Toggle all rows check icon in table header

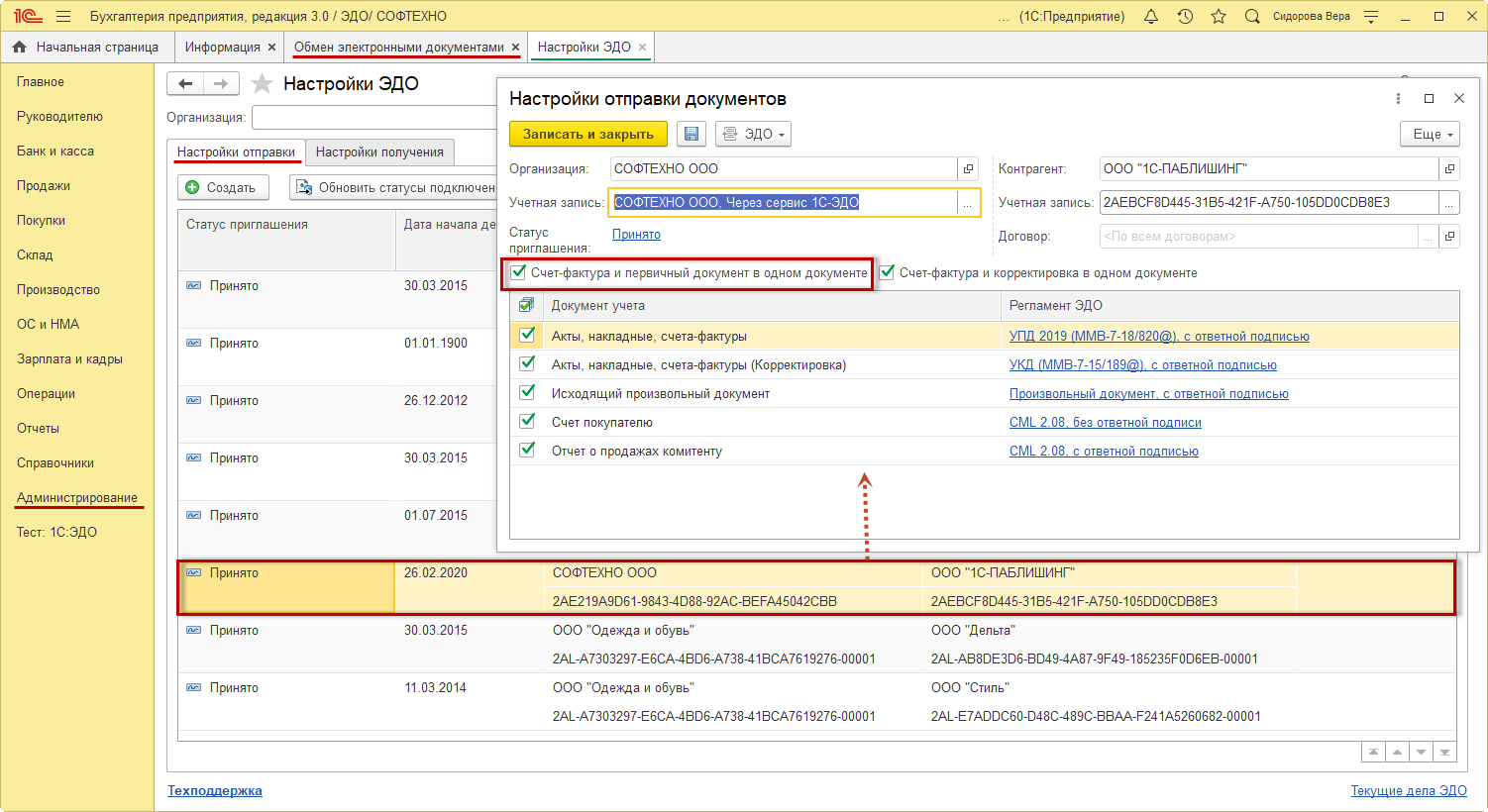click(x=527, y=305)
